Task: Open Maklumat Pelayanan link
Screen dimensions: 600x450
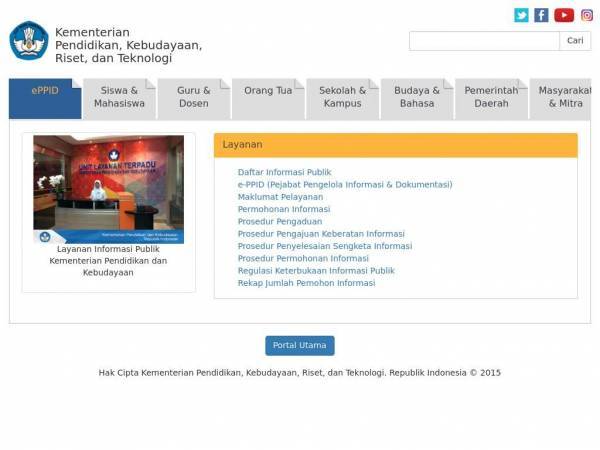Action: (x=280, y=197)
